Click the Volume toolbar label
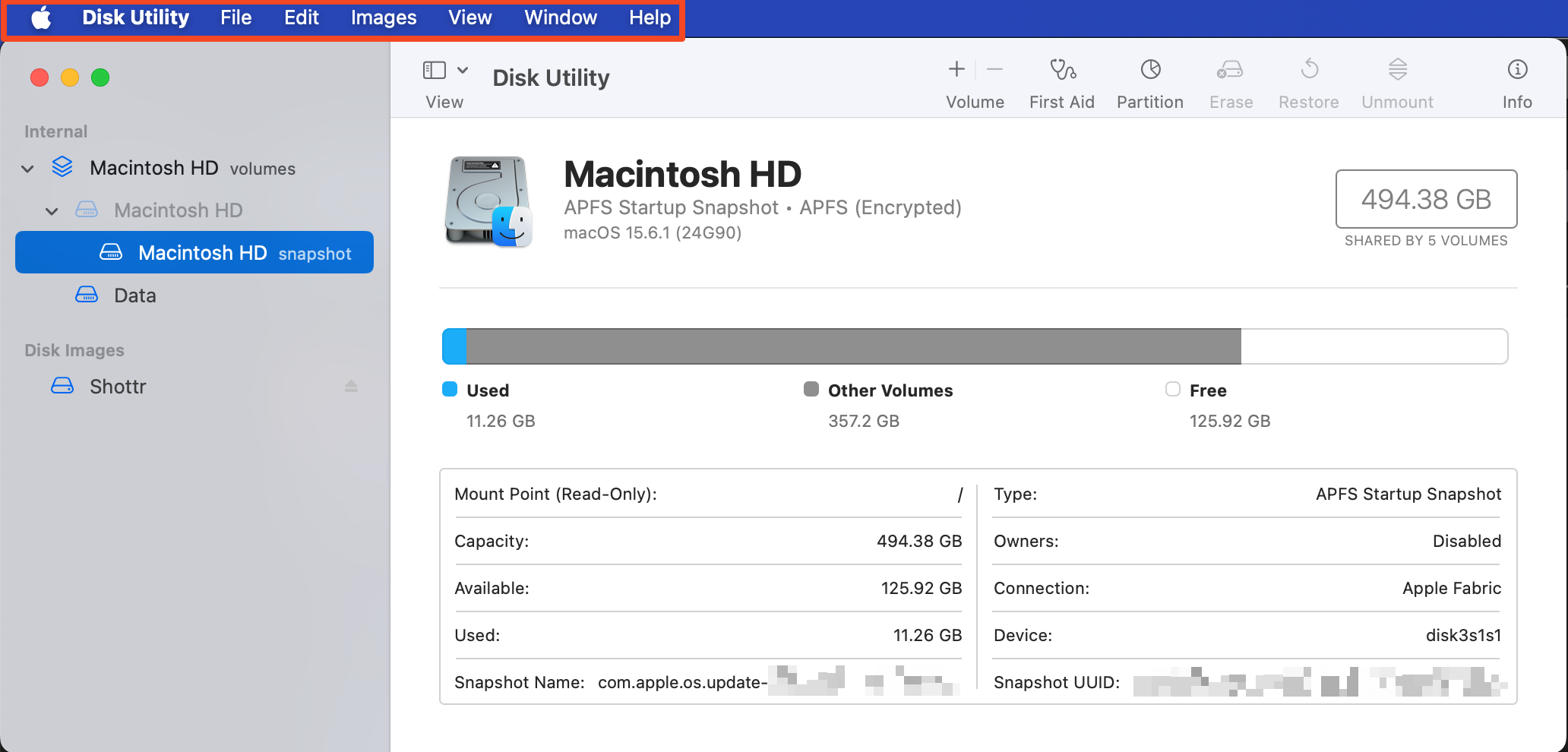The width and height of the screenshot is (1568, 752). 975,102
